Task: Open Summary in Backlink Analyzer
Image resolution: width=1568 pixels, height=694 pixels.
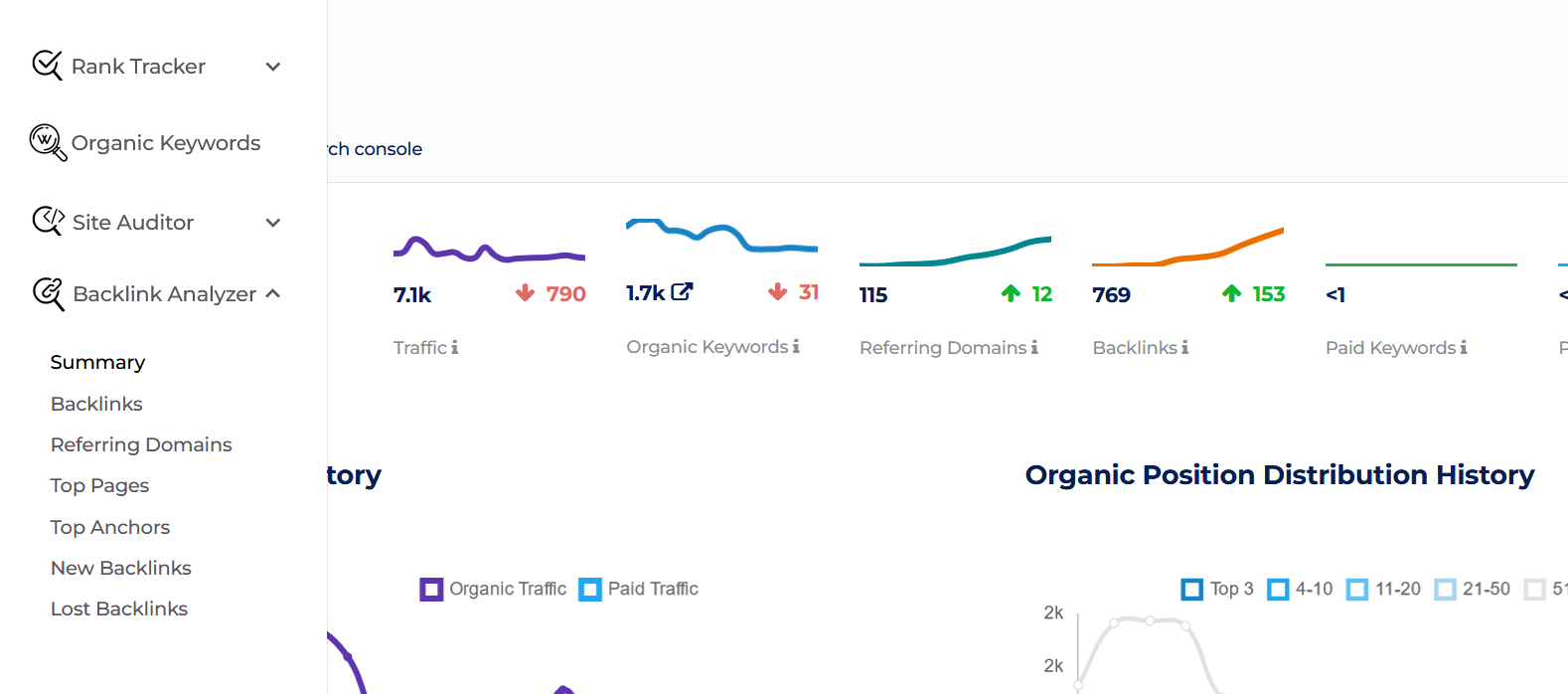Action: coord(97,362)
